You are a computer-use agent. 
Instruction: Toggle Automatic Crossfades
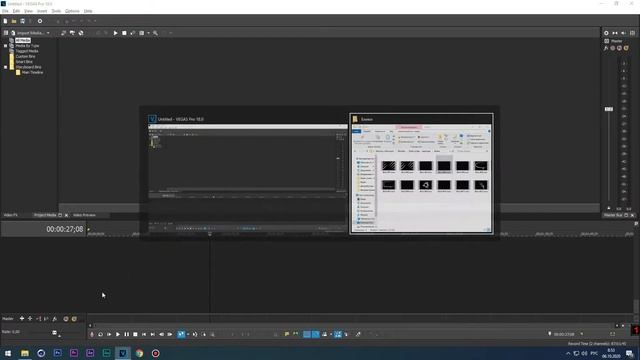tap(316, 334)
